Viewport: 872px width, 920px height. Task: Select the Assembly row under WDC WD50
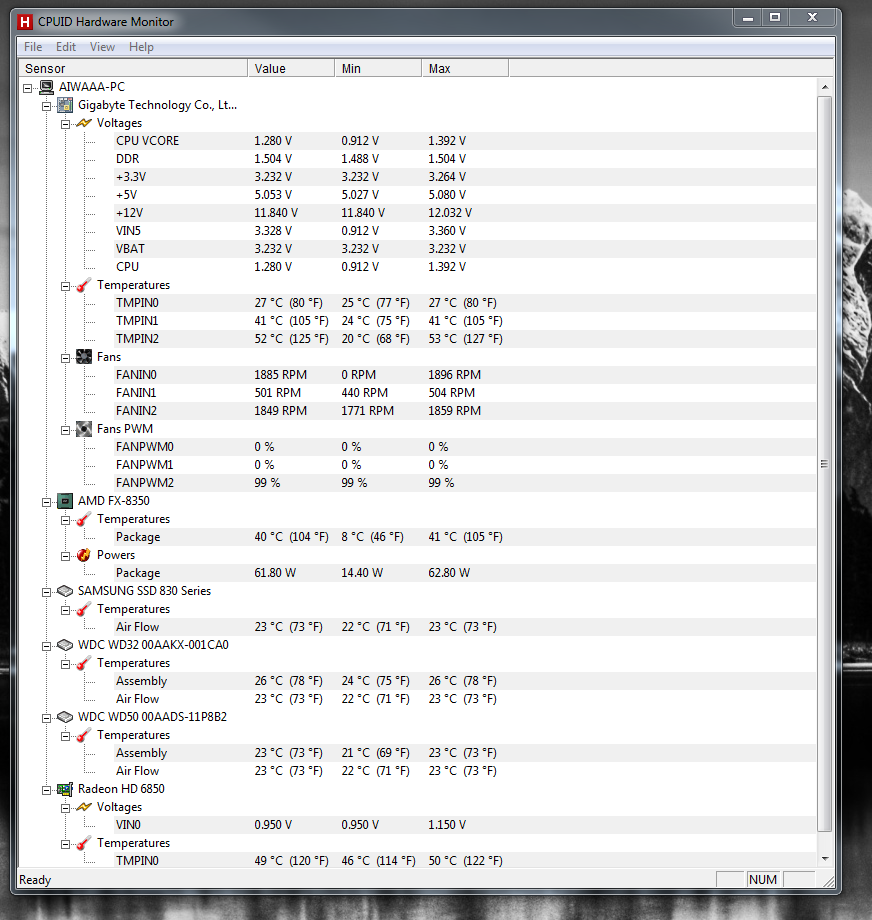click(x=465, y=753)
